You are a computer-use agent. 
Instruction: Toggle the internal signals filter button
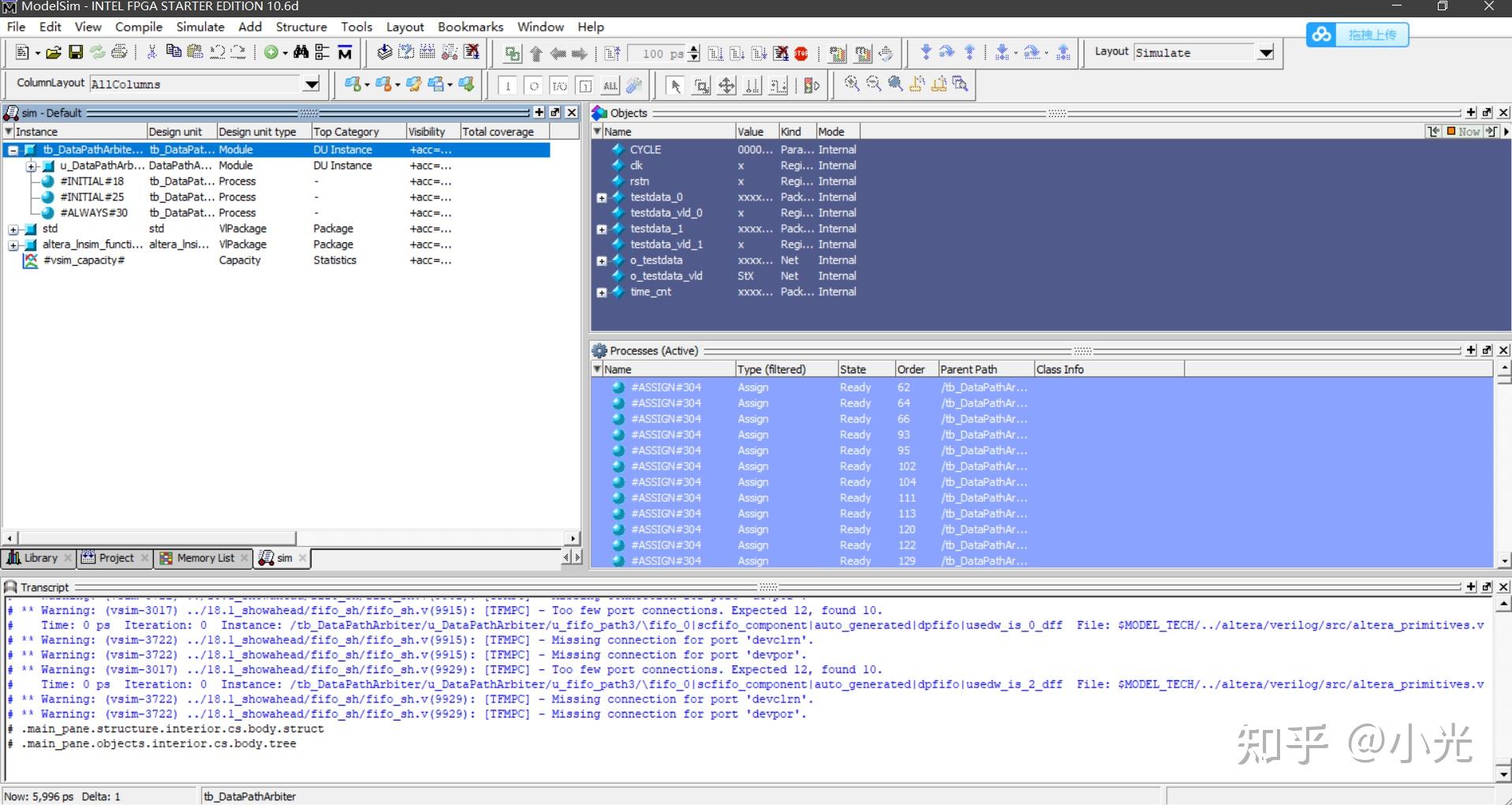tap(585, 85)
